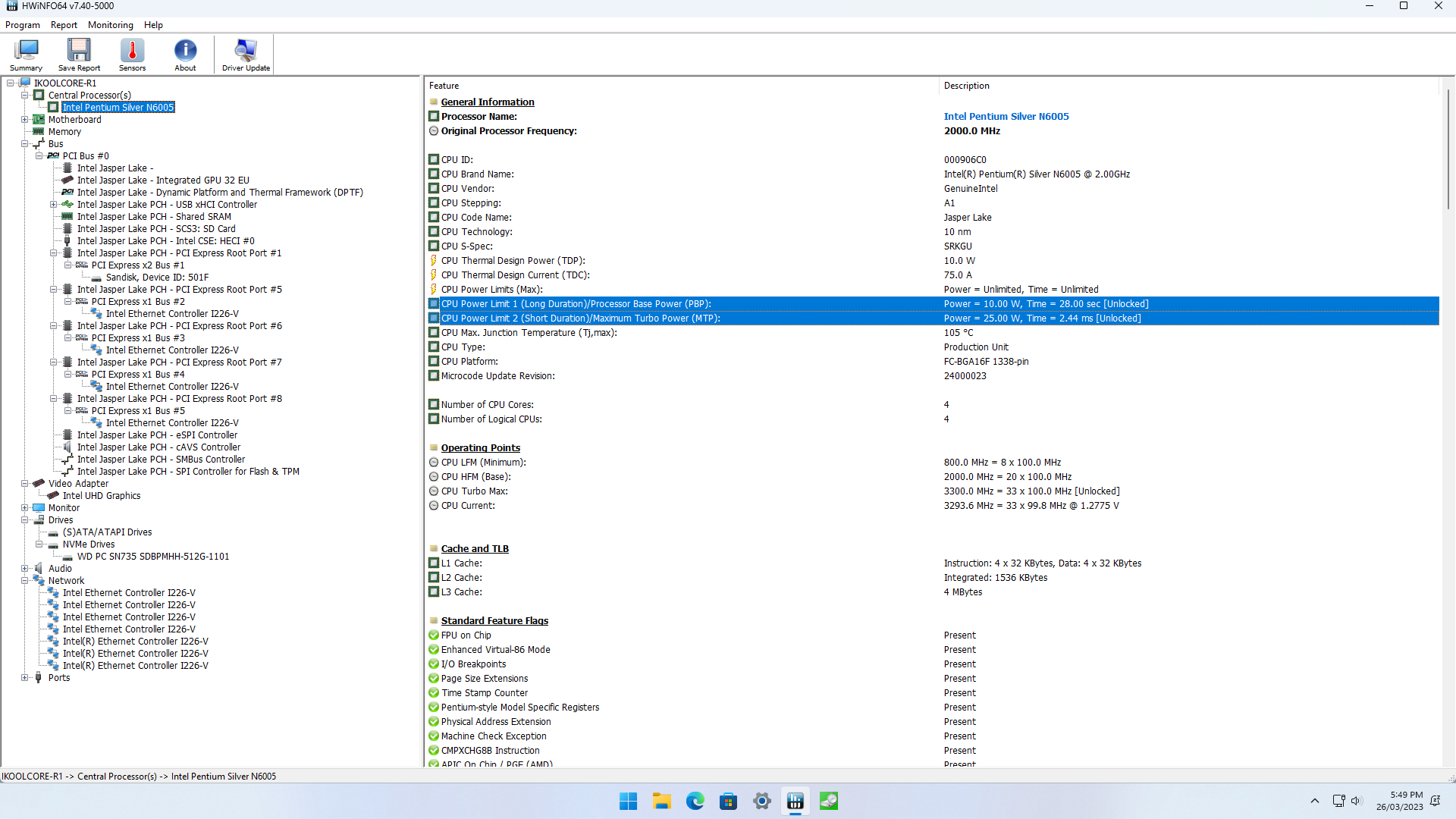Image resolution: width=1456 pixels, height=819 pixels.
Task: Collapse the NVMe Drives node
Action: point(39,544)
